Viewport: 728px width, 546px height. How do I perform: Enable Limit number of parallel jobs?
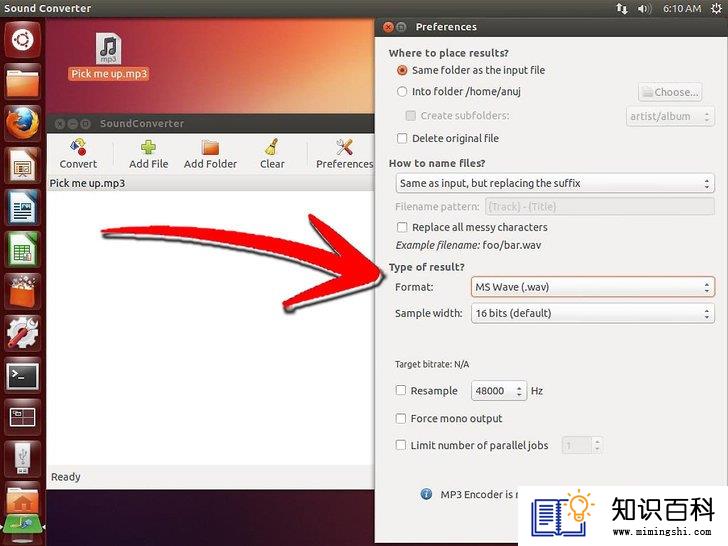(x=401, y=445)
